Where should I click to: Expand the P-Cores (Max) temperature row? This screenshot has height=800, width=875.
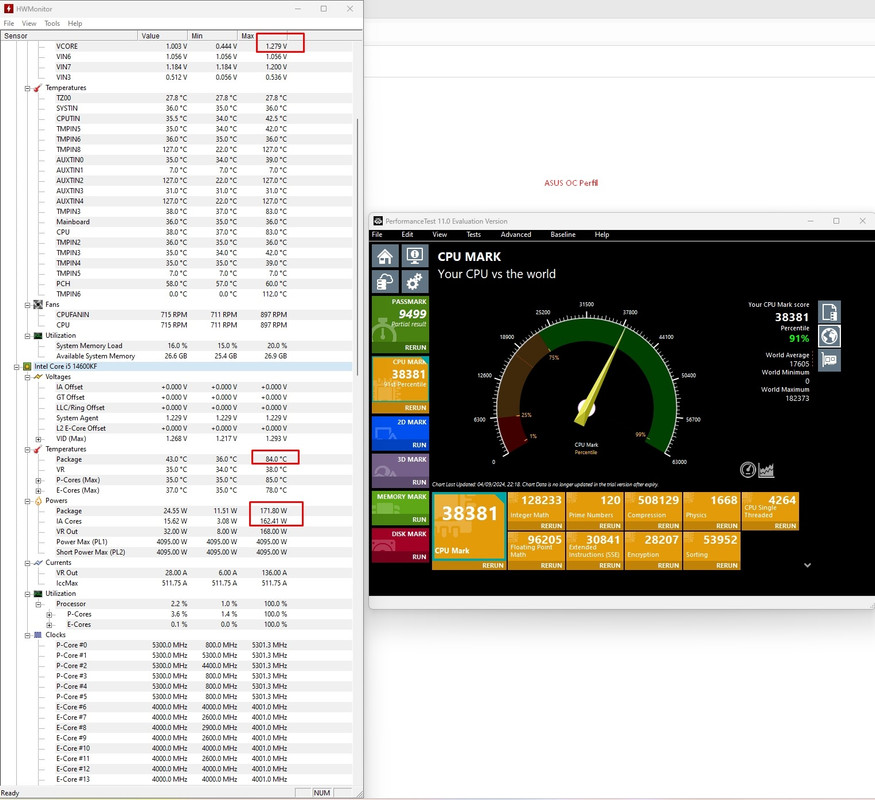(39, 480)
